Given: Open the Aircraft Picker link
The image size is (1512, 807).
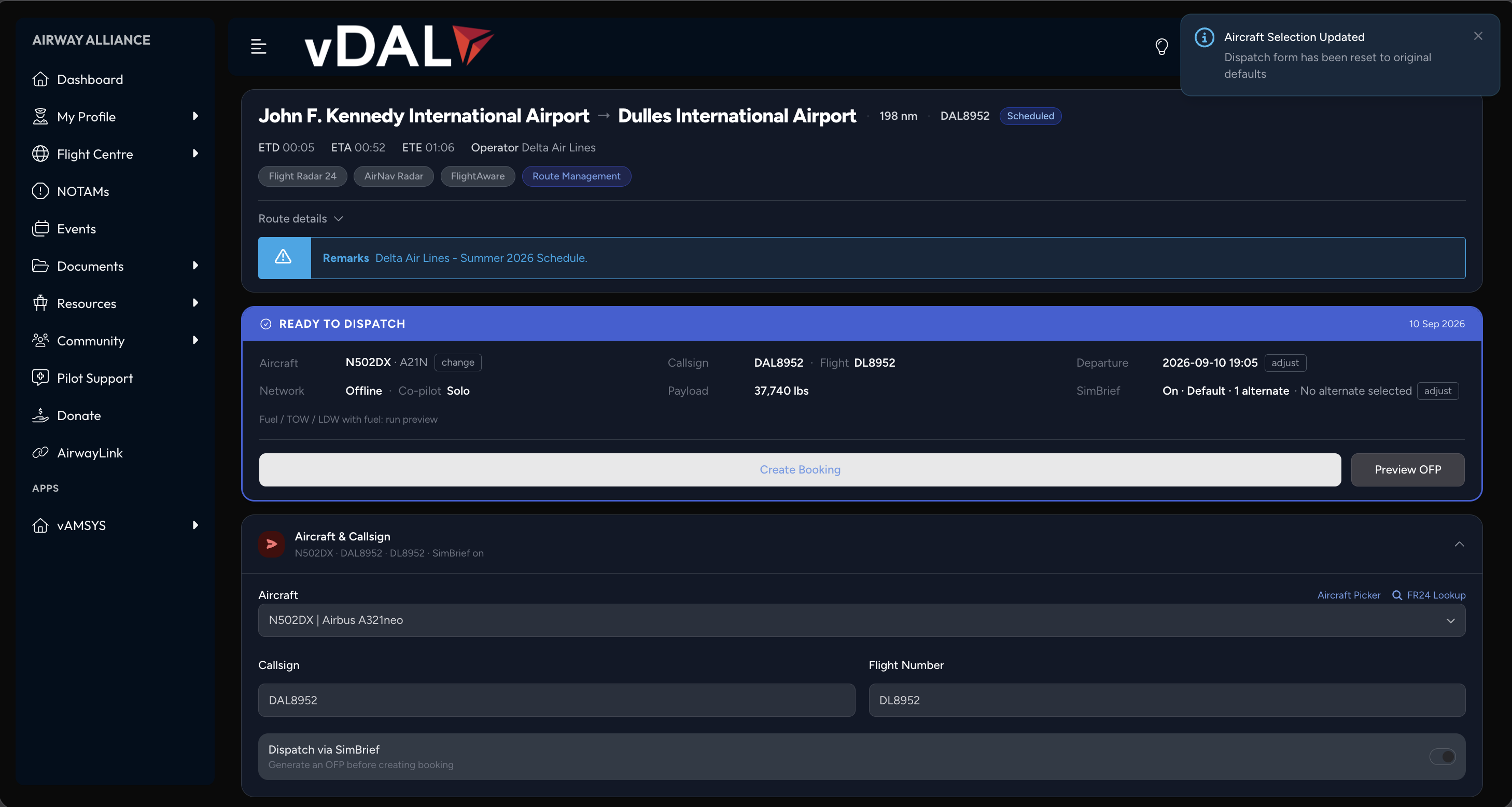Looking at the screenshot, I should (x=1349, y=595).
